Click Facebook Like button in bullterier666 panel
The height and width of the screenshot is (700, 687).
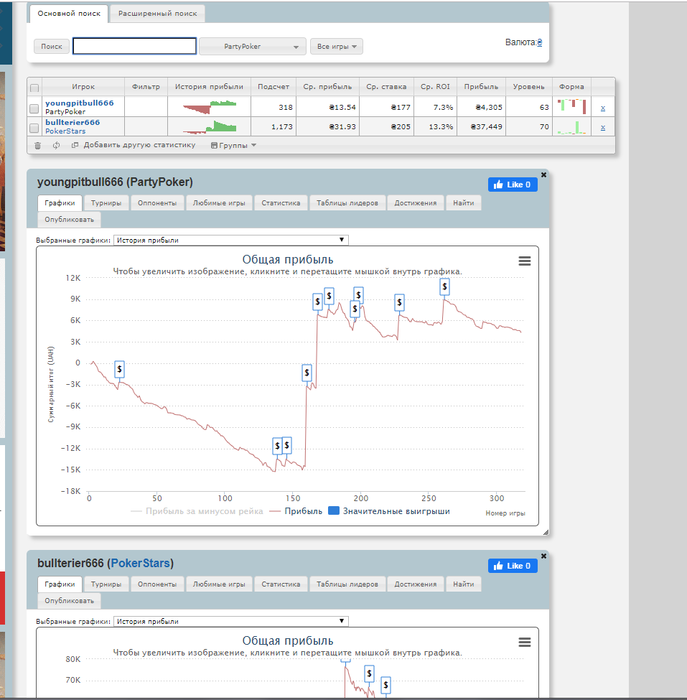(x=512, y=566)
